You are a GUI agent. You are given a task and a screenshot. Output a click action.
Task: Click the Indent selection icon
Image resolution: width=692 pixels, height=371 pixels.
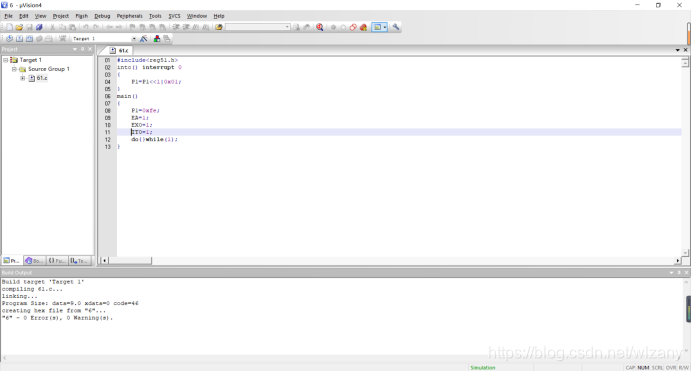[176, 27]
